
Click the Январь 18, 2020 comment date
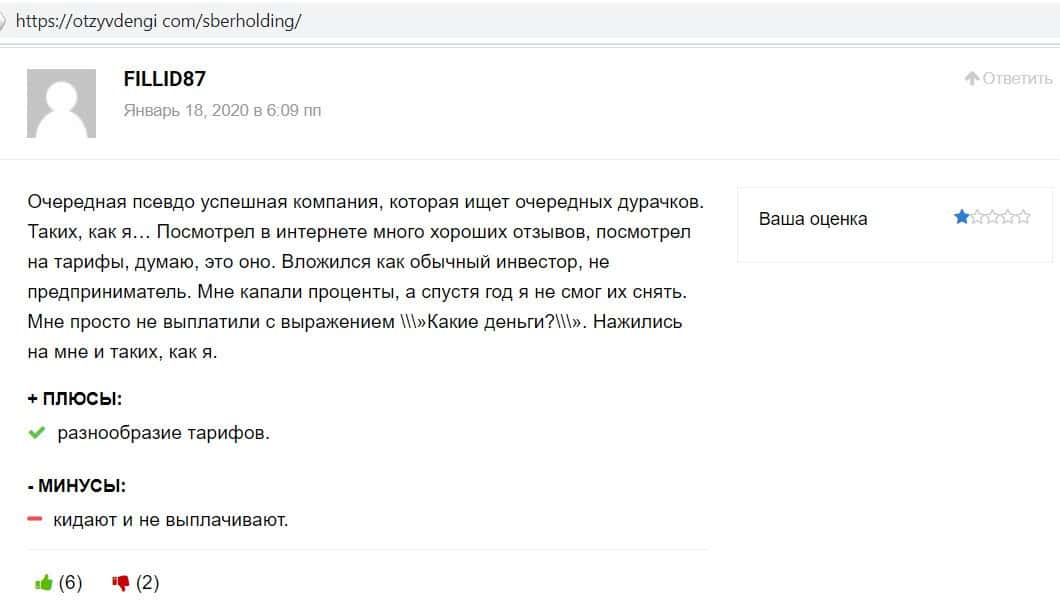pos(222,110)
